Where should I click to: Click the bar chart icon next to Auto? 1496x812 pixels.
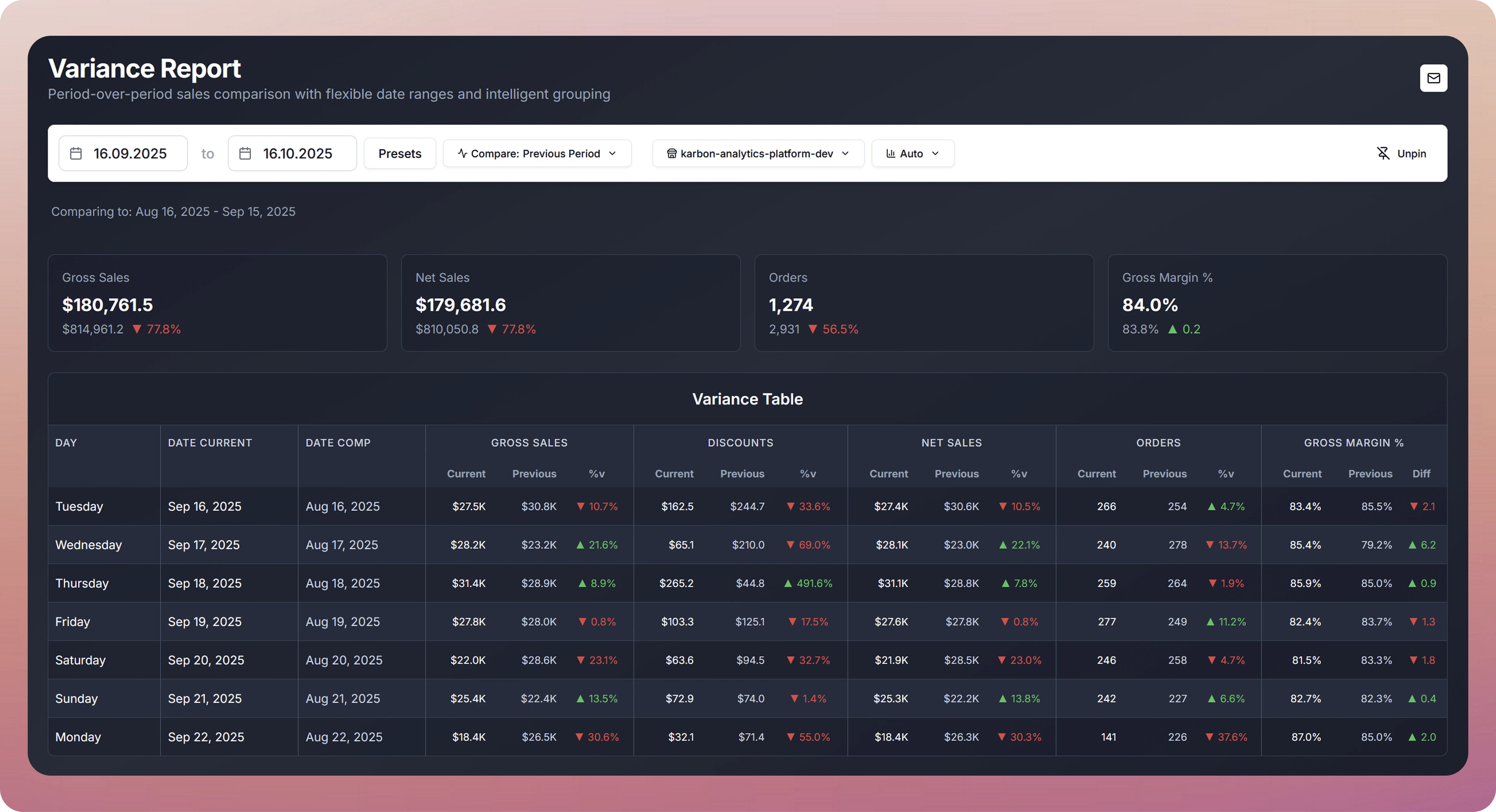click(890, 153)
